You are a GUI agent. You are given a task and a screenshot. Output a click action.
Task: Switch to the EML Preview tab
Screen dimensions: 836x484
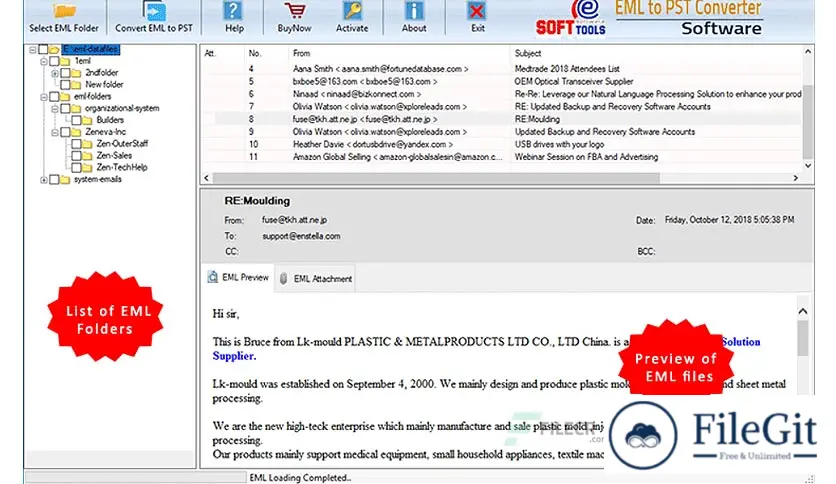(238, 277)
